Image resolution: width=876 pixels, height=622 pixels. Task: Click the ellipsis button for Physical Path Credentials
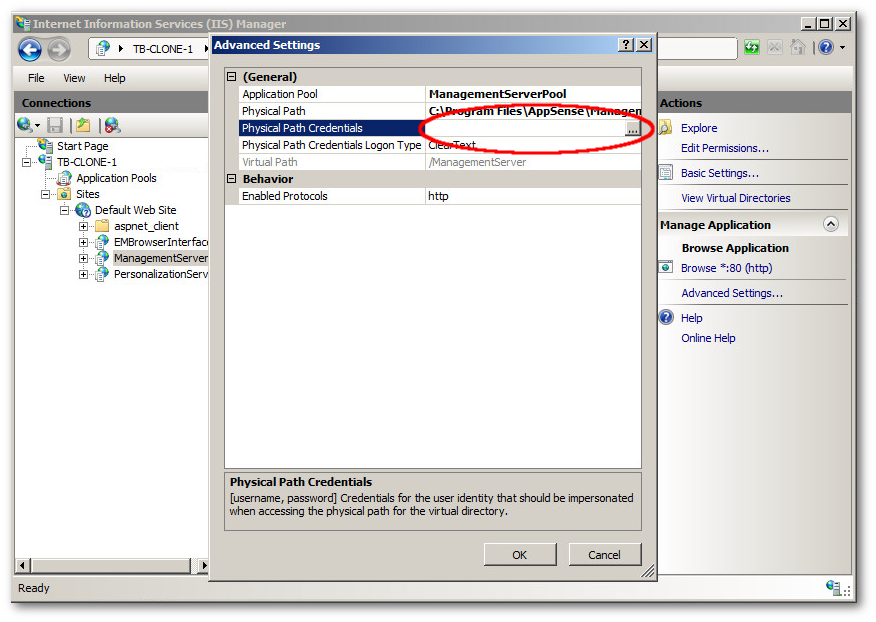(x=632, y=129)
